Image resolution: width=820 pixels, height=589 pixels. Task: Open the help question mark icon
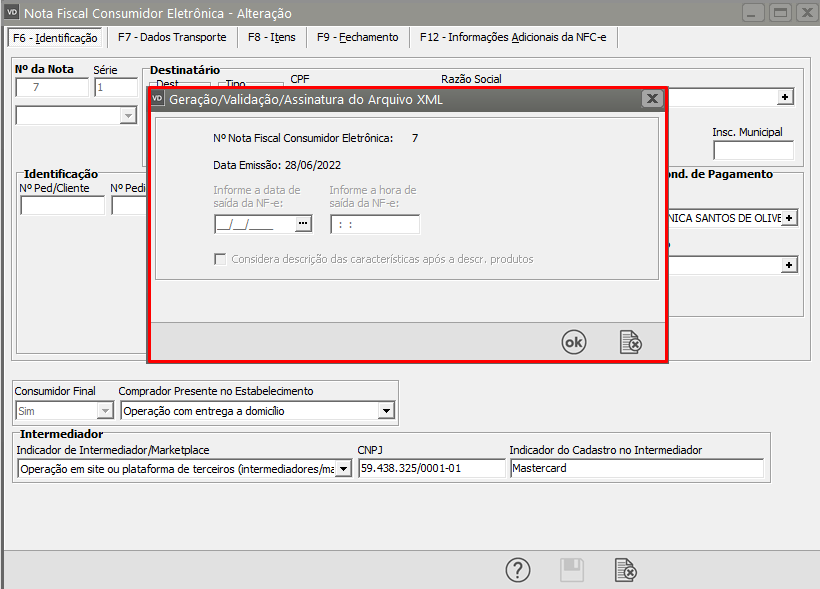[x=517, y=570]
